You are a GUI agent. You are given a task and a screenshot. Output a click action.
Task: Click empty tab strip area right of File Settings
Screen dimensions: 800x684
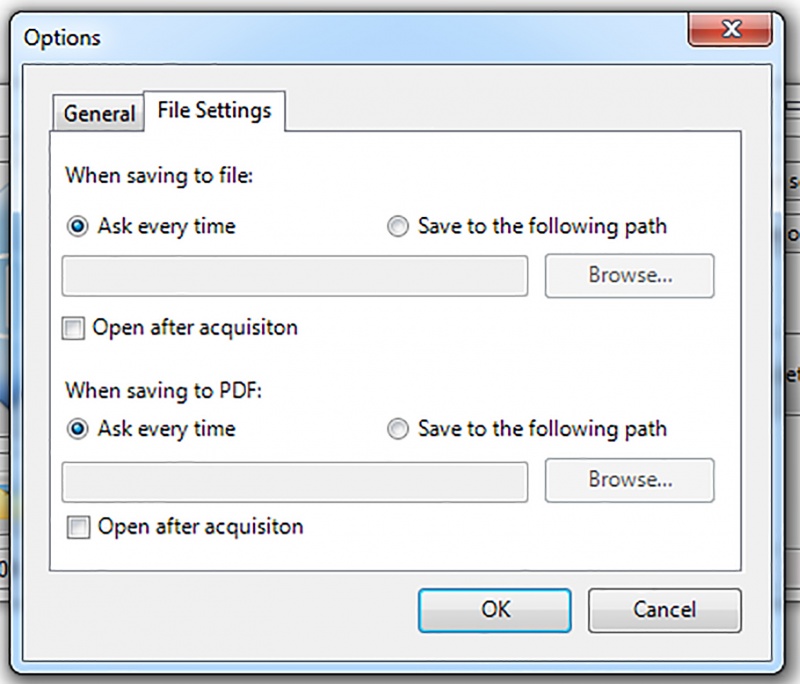[500, 112]
